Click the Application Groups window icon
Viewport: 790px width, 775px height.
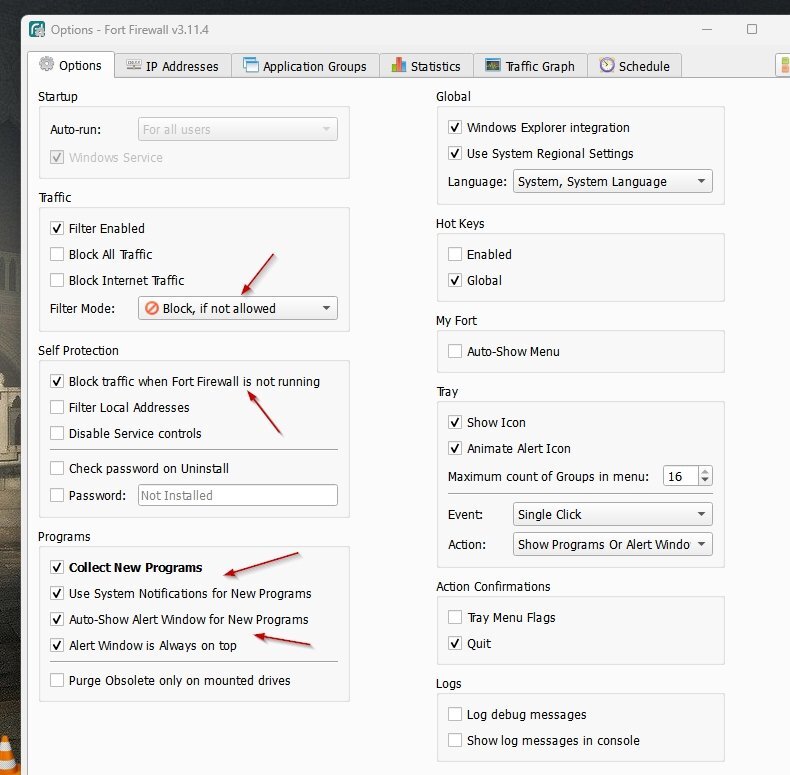[250, 65]
